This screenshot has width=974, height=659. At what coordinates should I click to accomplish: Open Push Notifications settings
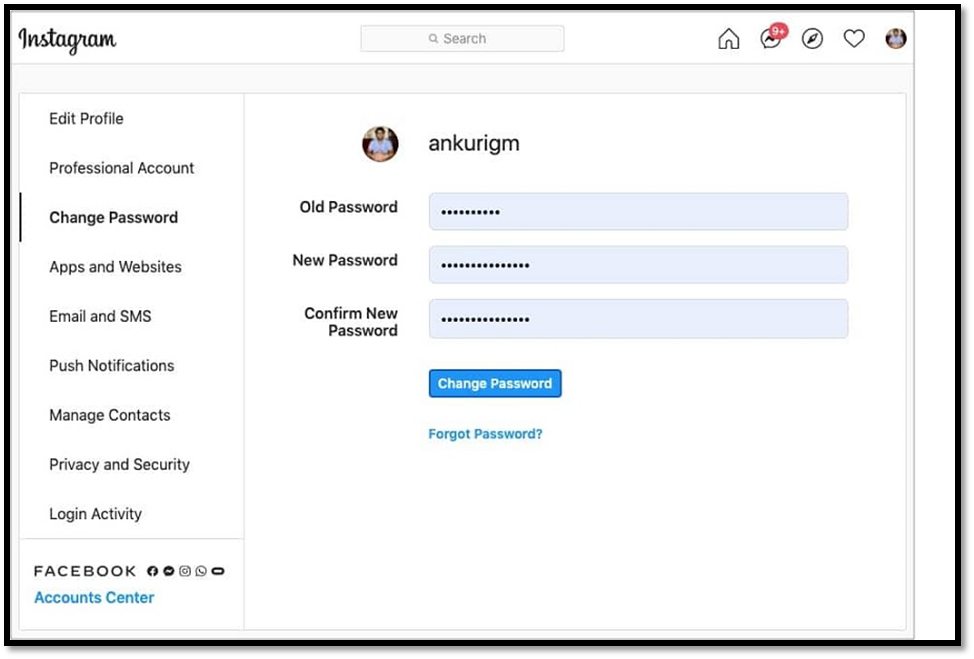[111, 366]
